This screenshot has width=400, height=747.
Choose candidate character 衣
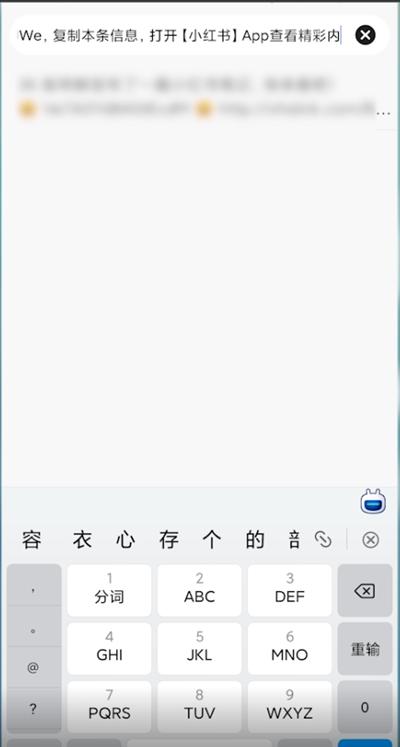pyautogui.click(x=82, y=540)
